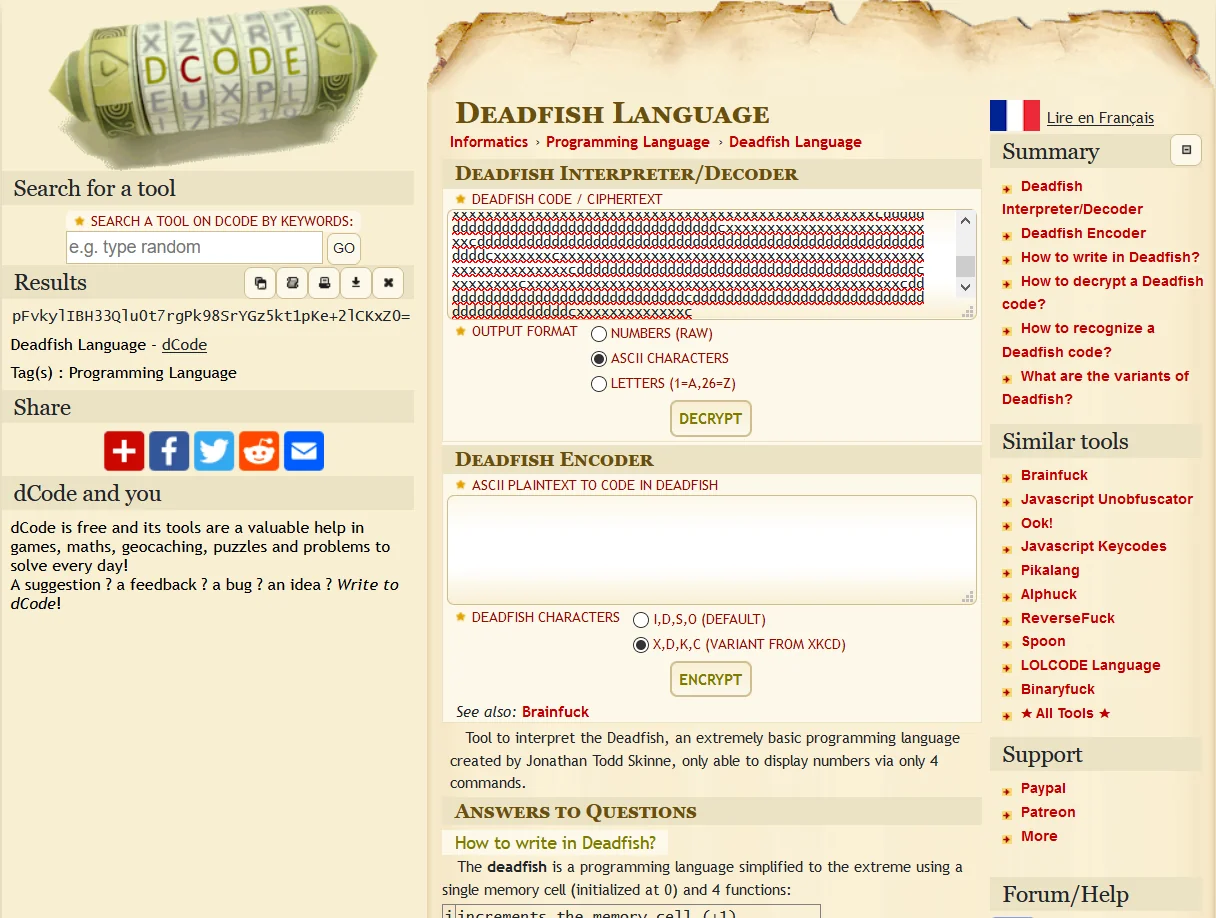Share by email icon
This screenshot has width=1216, height=918.
click(x=304, y=451)
